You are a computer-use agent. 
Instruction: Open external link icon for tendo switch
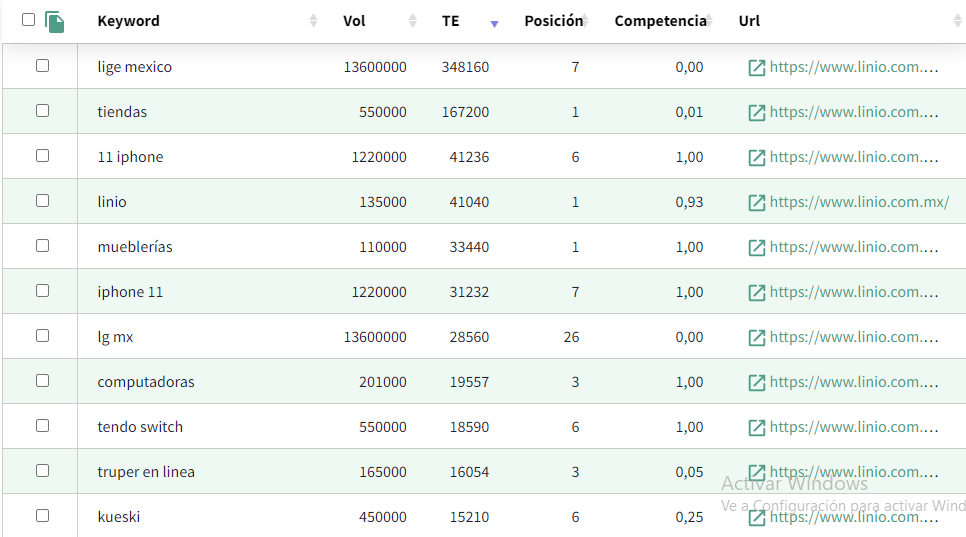(x=757, y=427)
